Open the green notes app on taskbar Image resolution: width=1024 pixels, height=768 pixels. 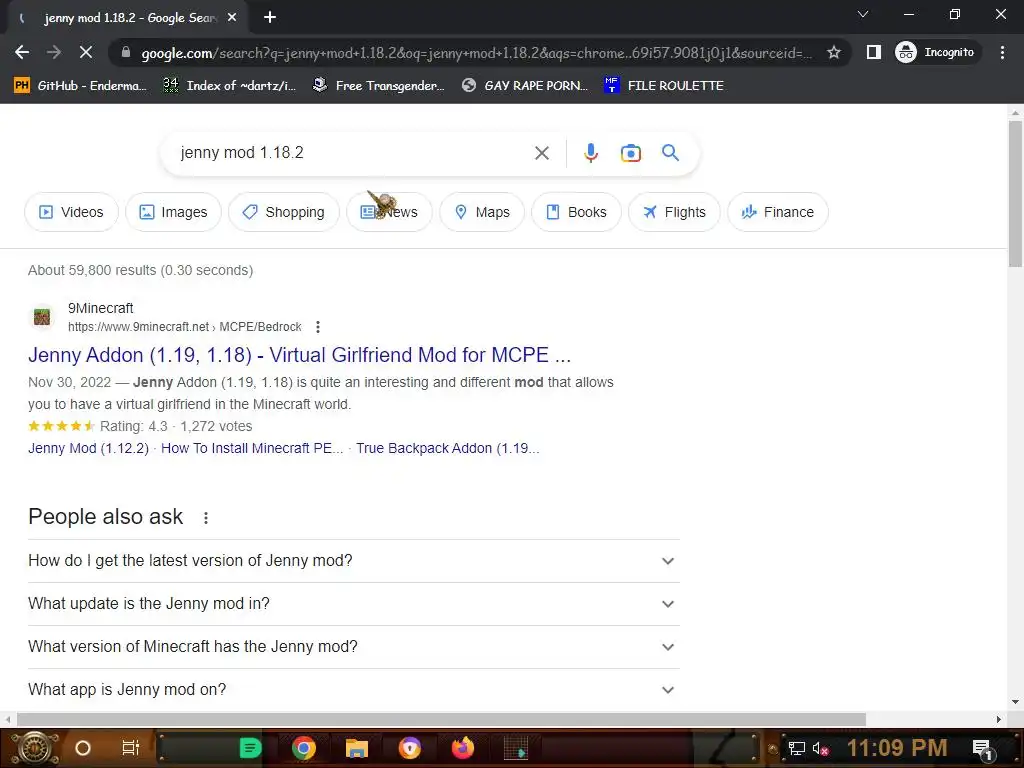[x=250, y=748]
